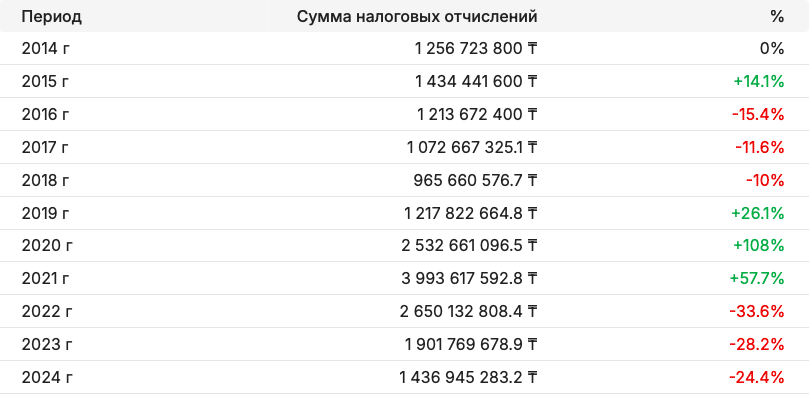
Task: Click the amount 1 436 945 283.2 ₸
Action: pos(468,377)
